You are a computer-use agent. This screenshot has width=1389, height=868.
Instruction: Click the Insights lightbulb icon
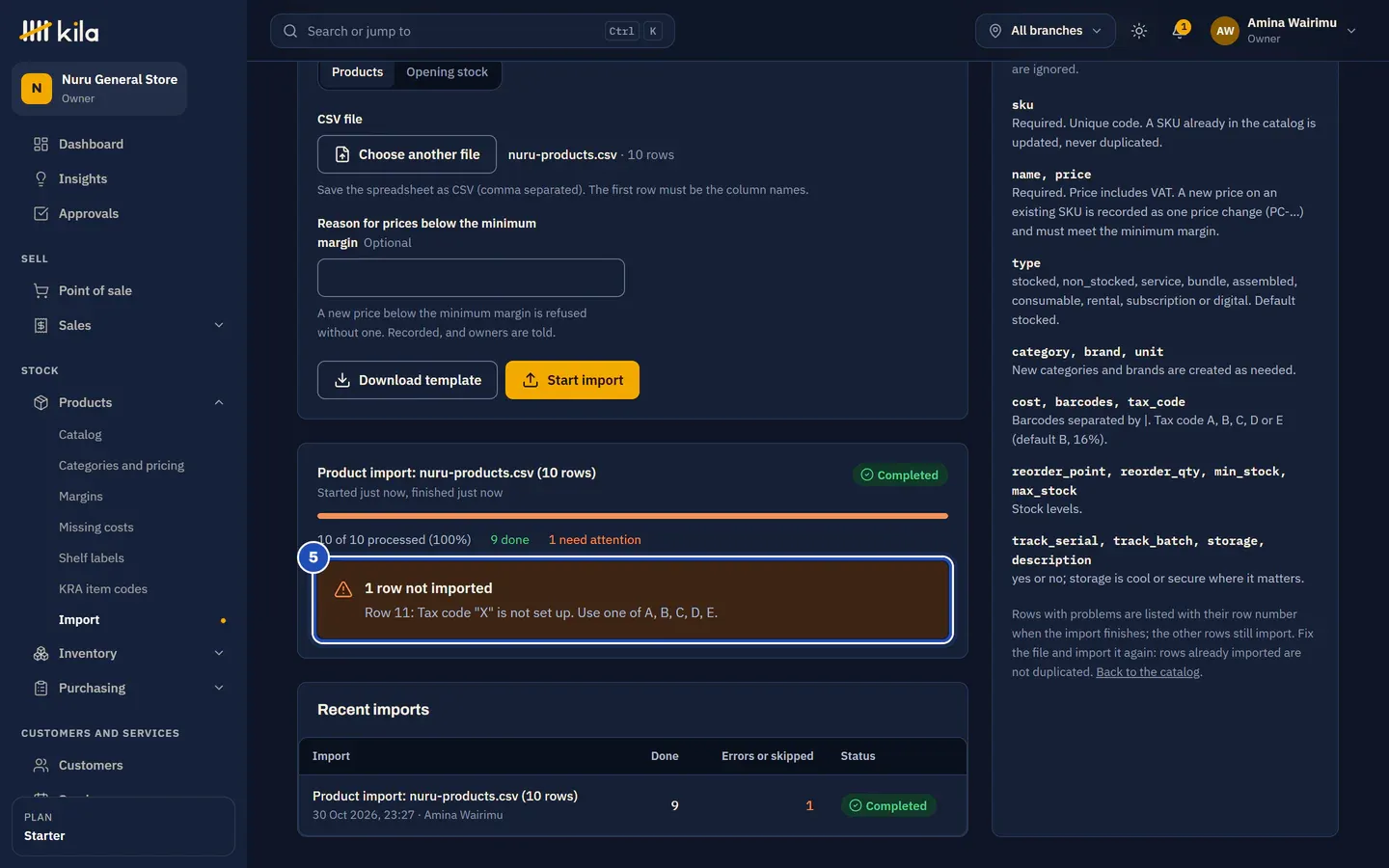click(x=41, y=178)
